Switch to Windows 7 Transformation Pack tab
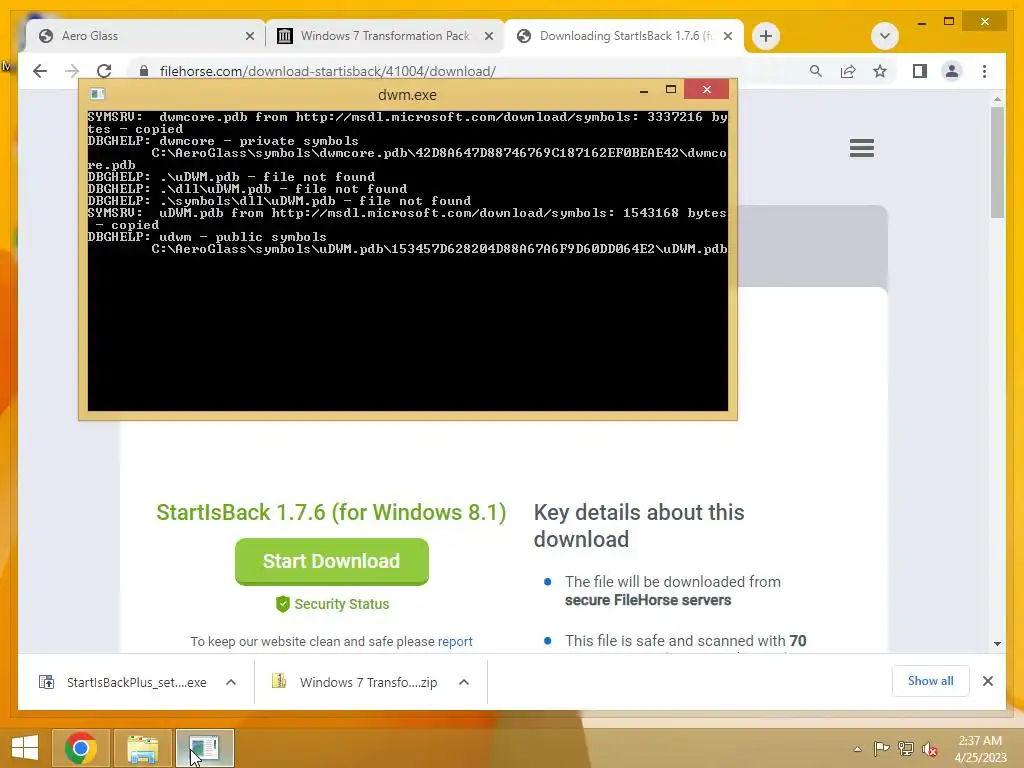The height and width of the screenshot is (768, 1024). (x=384, y=36)
